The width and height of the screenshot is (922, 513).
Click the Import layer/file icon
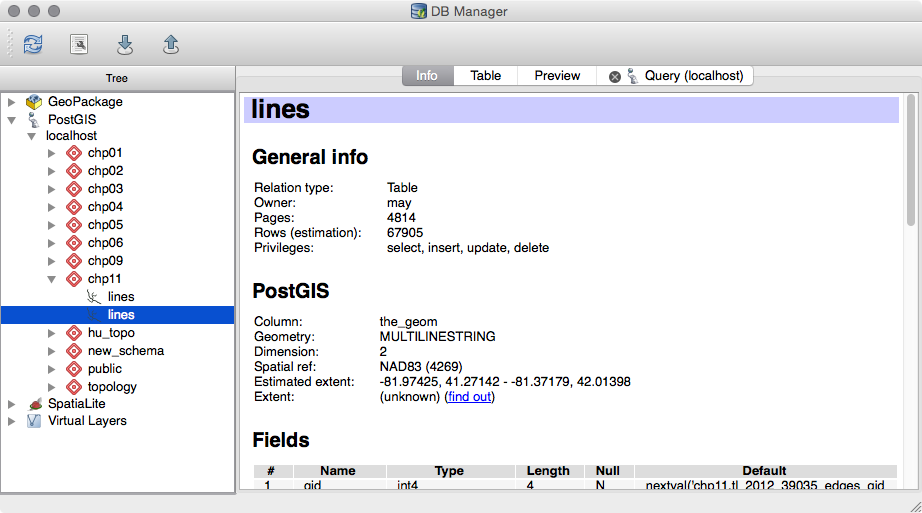pyautogui.click(x=125, y=44)
